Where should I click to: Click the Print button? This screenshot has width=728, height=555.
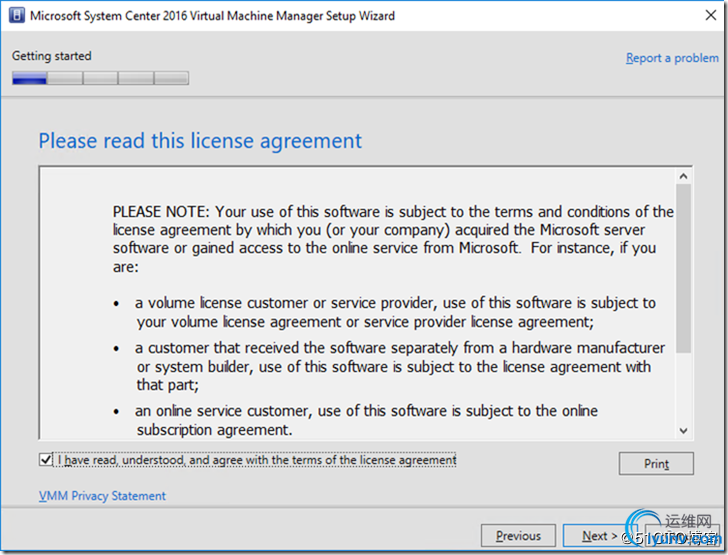click(656, 464)
